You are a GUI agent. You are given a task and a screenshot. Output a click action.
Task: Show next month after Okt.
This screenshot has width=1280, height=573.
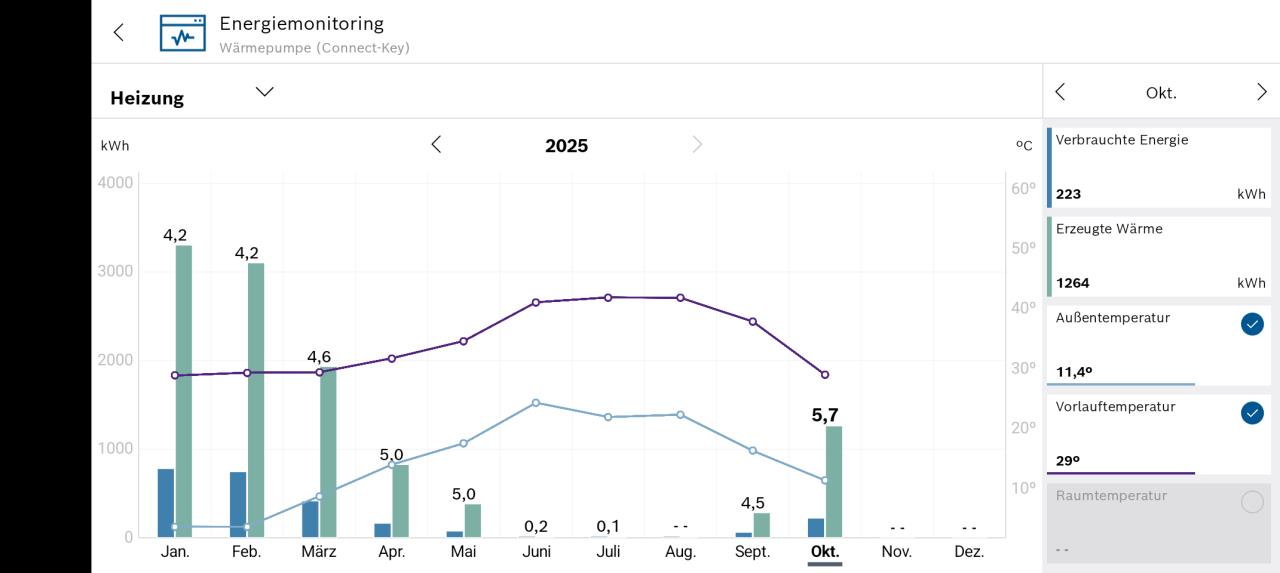1261,92
